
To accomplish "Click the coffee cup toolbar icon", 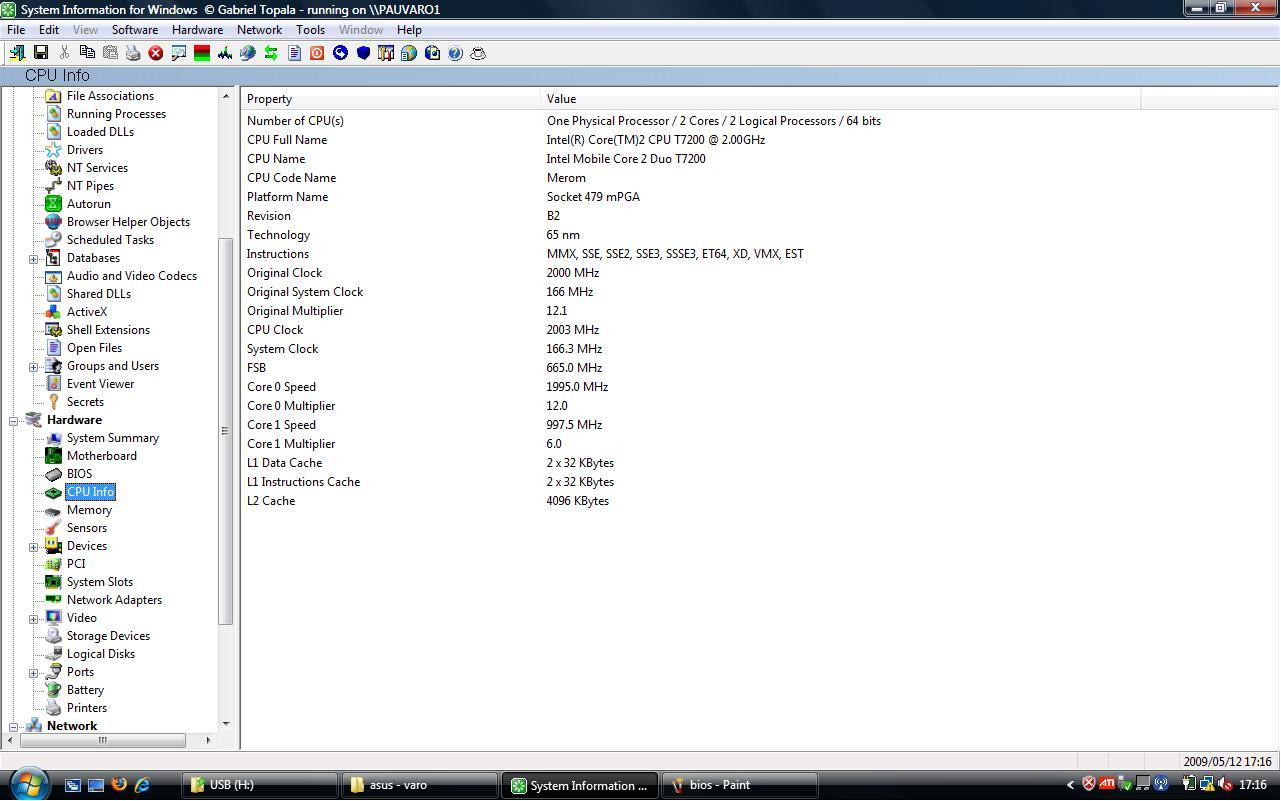I will click(x=478, y=53).
